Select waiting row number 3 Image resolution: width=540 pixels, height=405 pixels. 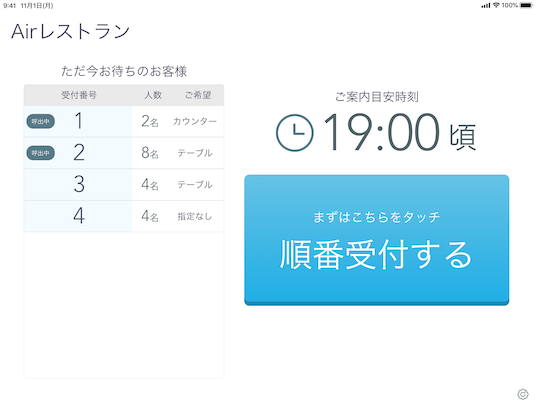[124, 185]
